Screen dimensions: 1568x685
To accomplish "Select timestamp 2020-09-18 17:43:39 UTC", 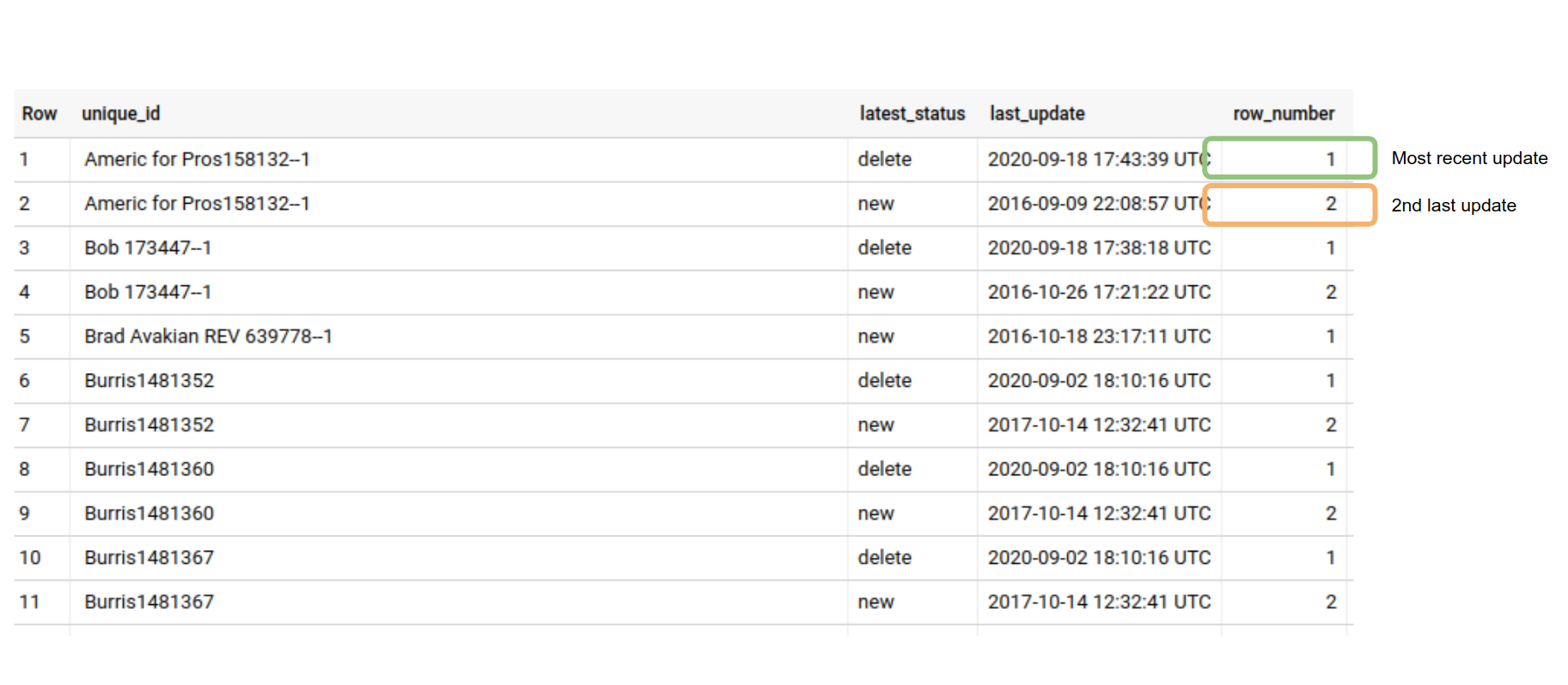I will pyautogui.click(x=1095, y=159).
